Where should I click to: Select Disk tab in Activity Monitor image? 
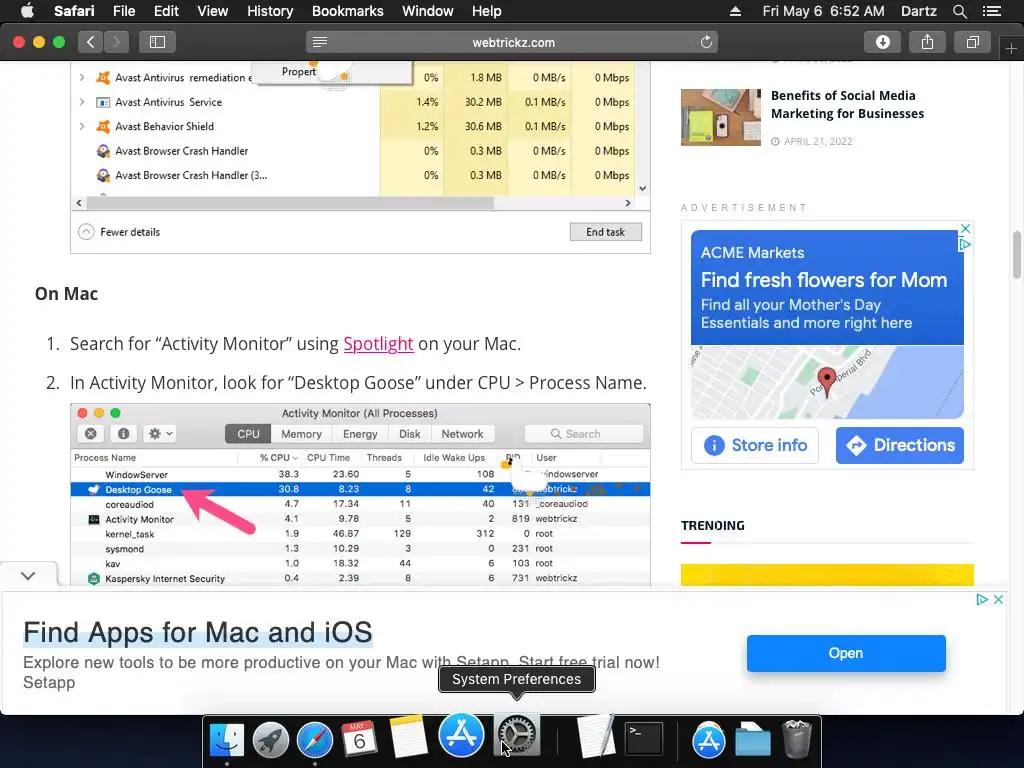tap(409, 434)
